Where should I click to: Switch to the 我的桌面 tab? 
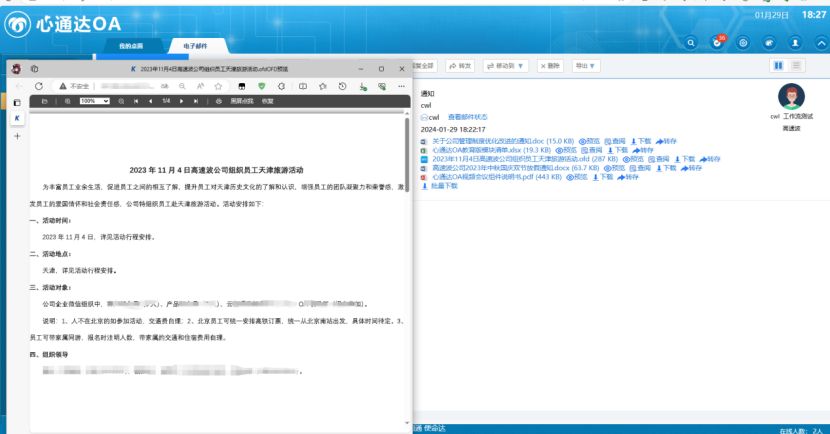pos(131,47)
